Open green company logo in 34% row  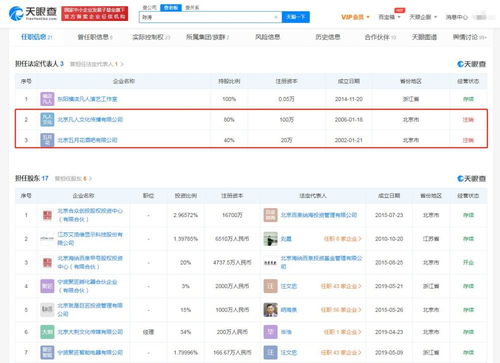47,332
